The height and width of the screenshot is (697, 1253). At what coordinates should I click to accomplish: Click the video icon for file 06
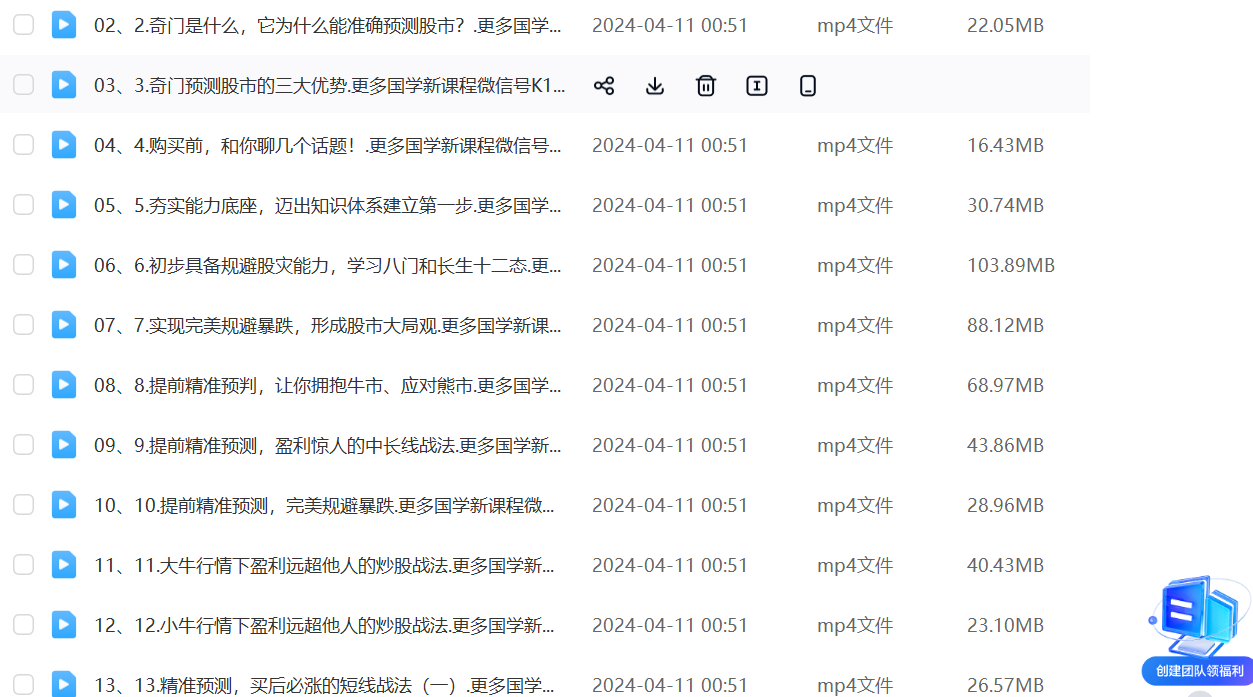64,265
